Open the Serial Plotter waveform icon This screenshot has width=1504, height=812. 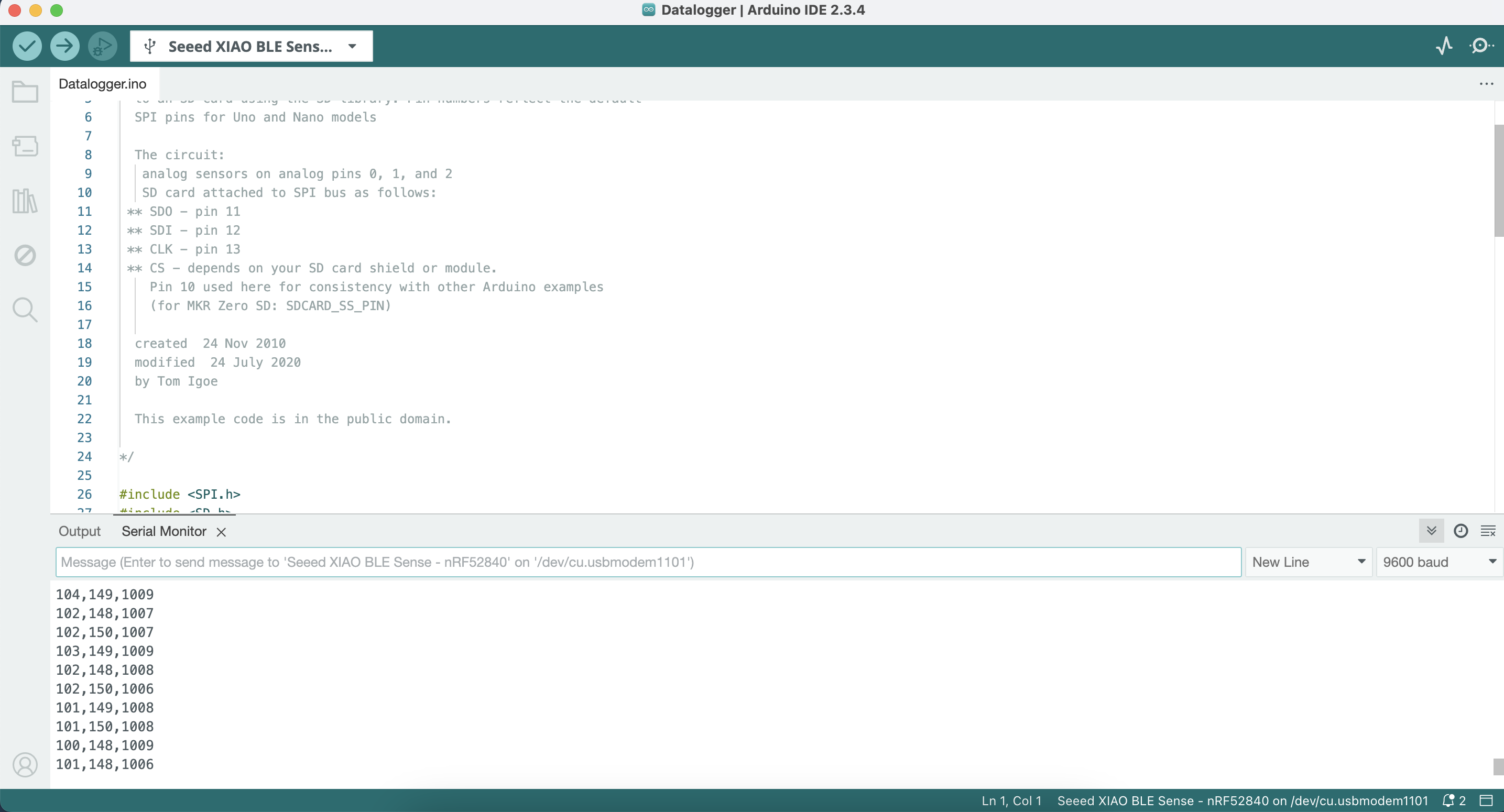click(1444, 46)
